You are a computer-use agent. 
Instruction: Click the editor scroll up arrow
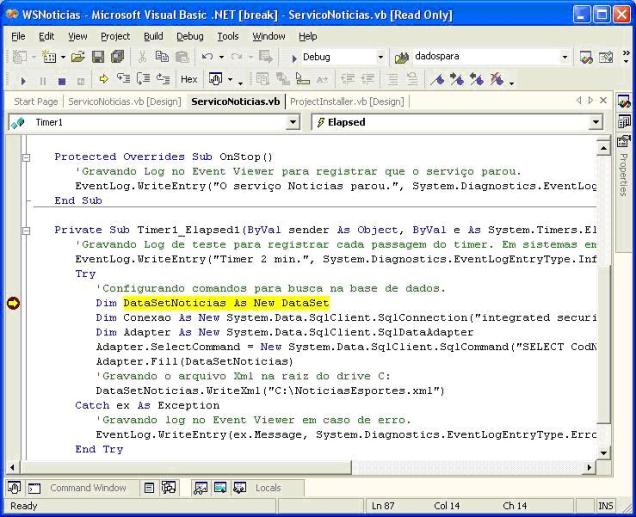pos(604,148)
